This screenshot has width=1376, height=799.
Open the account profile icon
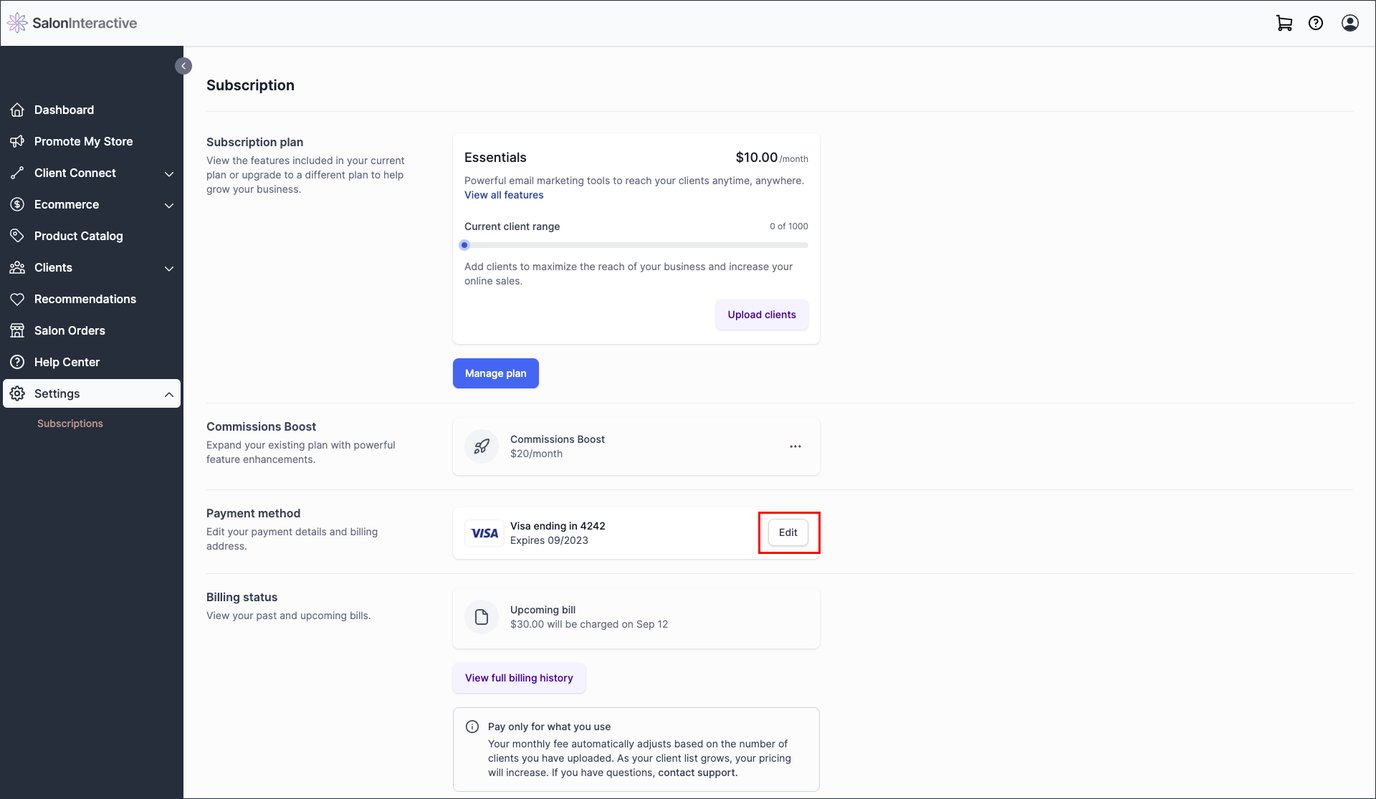(x=1349, y=21)
